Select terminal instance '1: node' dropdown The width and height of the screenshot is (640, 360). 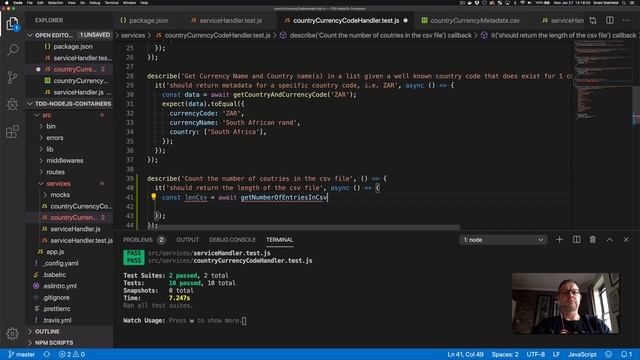[x=503, y=240]
